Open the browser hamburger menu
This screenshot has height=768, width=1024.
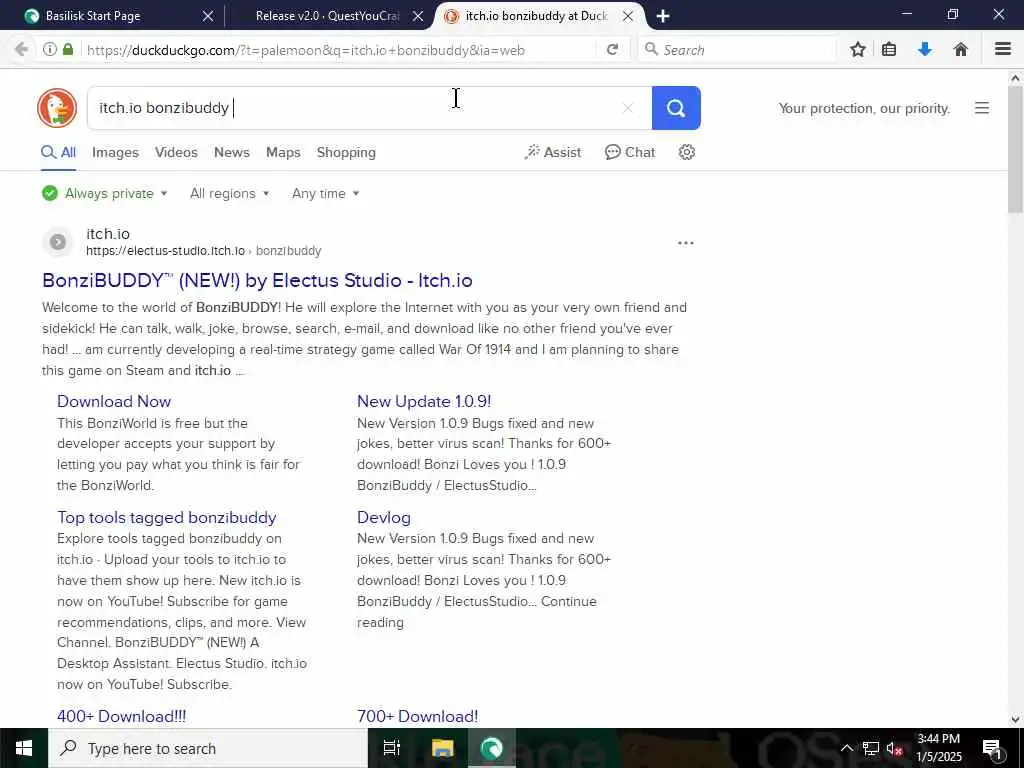pos(1002,50)
